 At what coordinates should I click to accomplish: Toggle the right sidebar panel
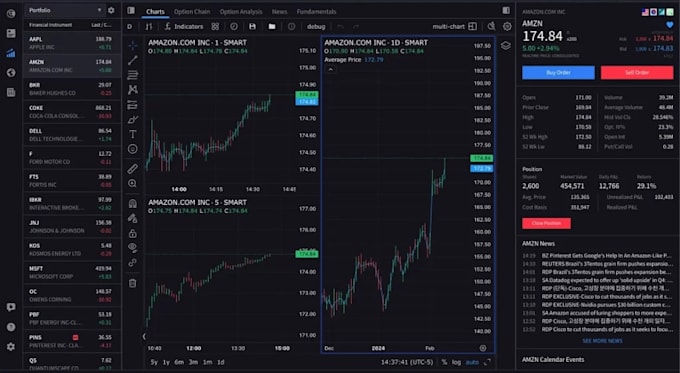pyautogui.click(x=506, y=10)
